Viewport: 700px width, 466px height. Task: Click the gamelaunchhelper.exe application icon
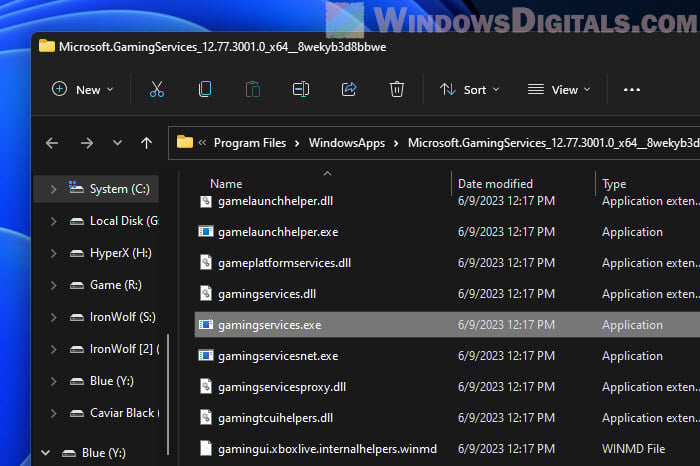click(206, 232)
